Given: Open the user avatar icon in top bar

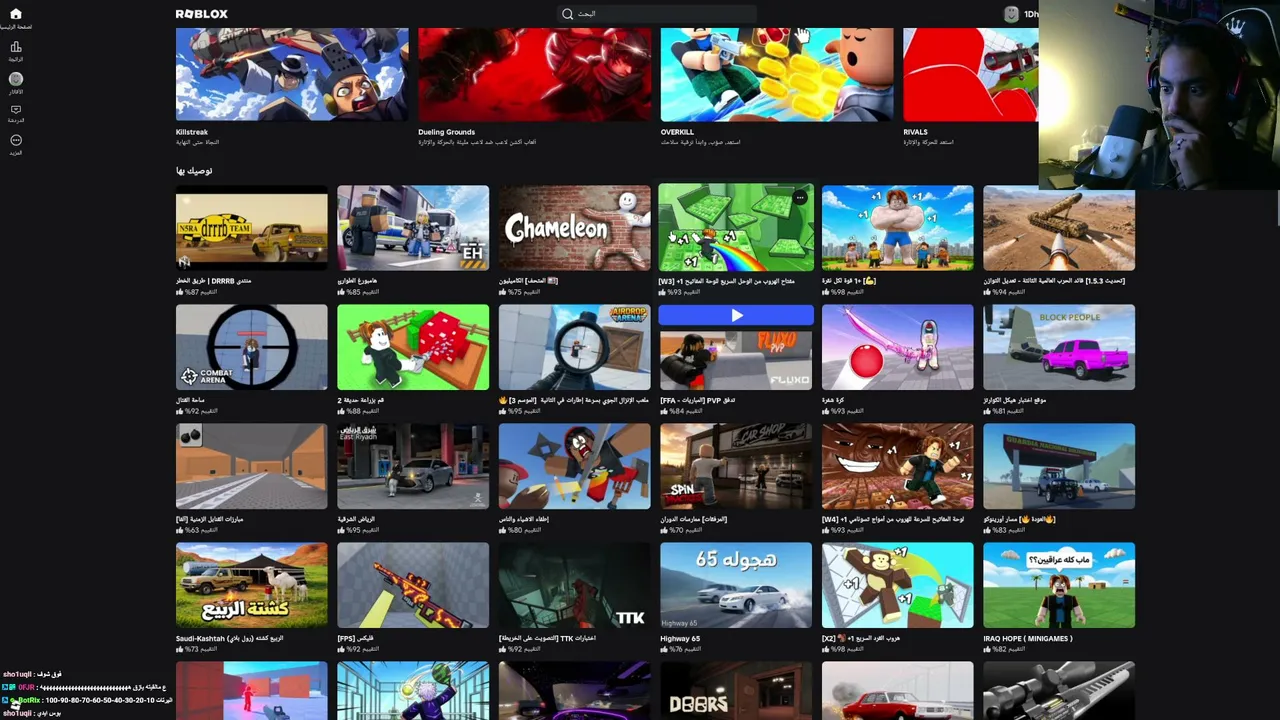Looking at the screenshot, I should pyautogui.click(x=1011, y=14).
